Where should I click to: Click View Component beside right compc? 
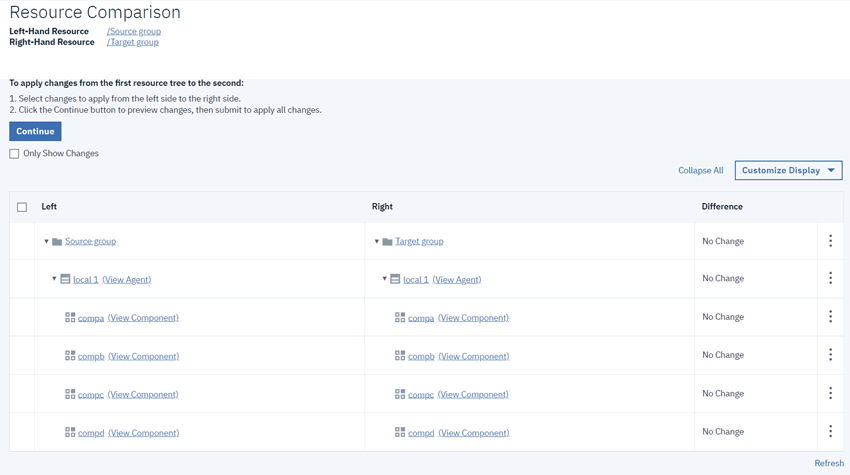point(473,394)
